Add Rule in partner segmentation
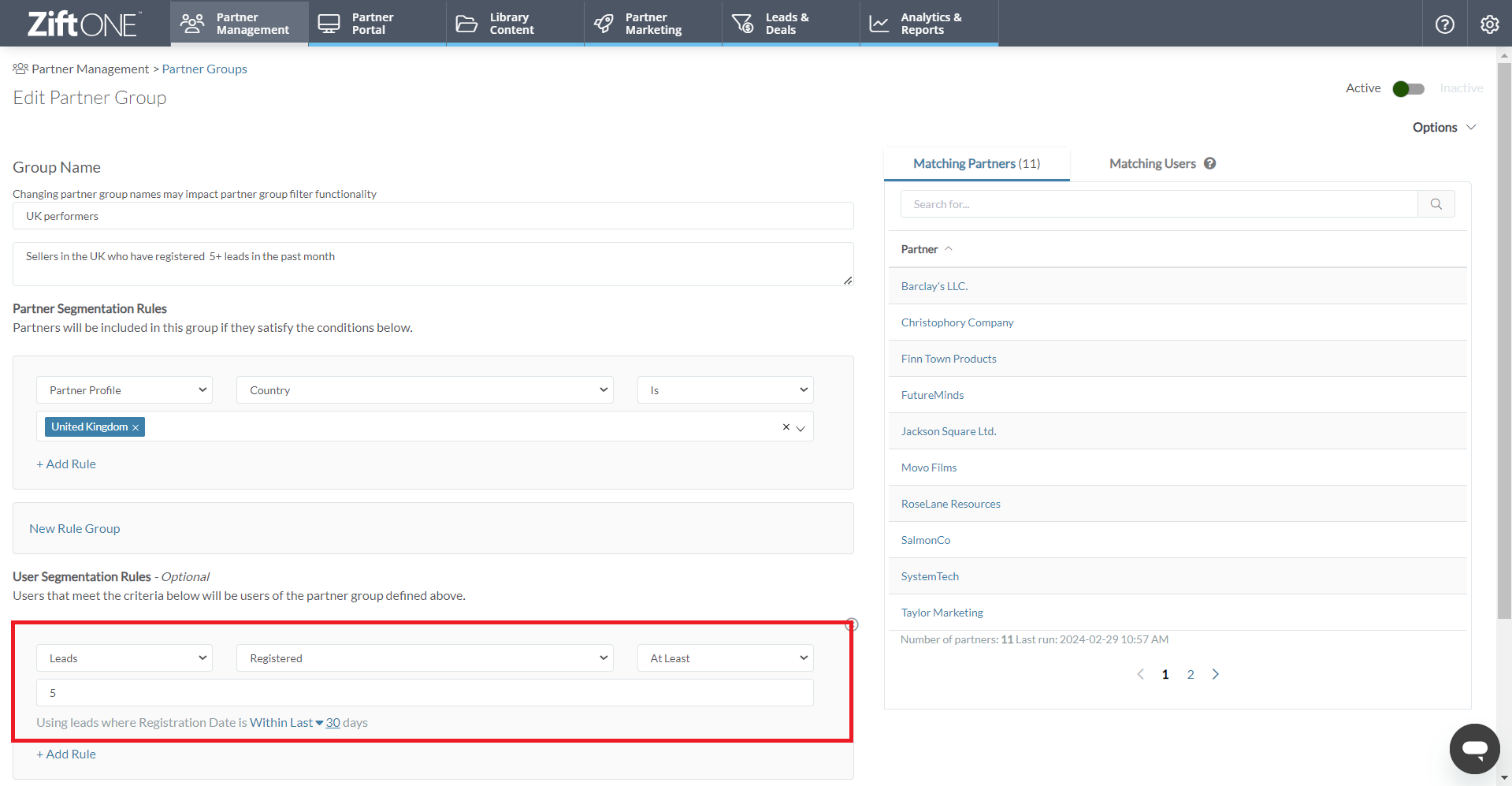Screen dimensions: 1512x786 click(66, 464)
